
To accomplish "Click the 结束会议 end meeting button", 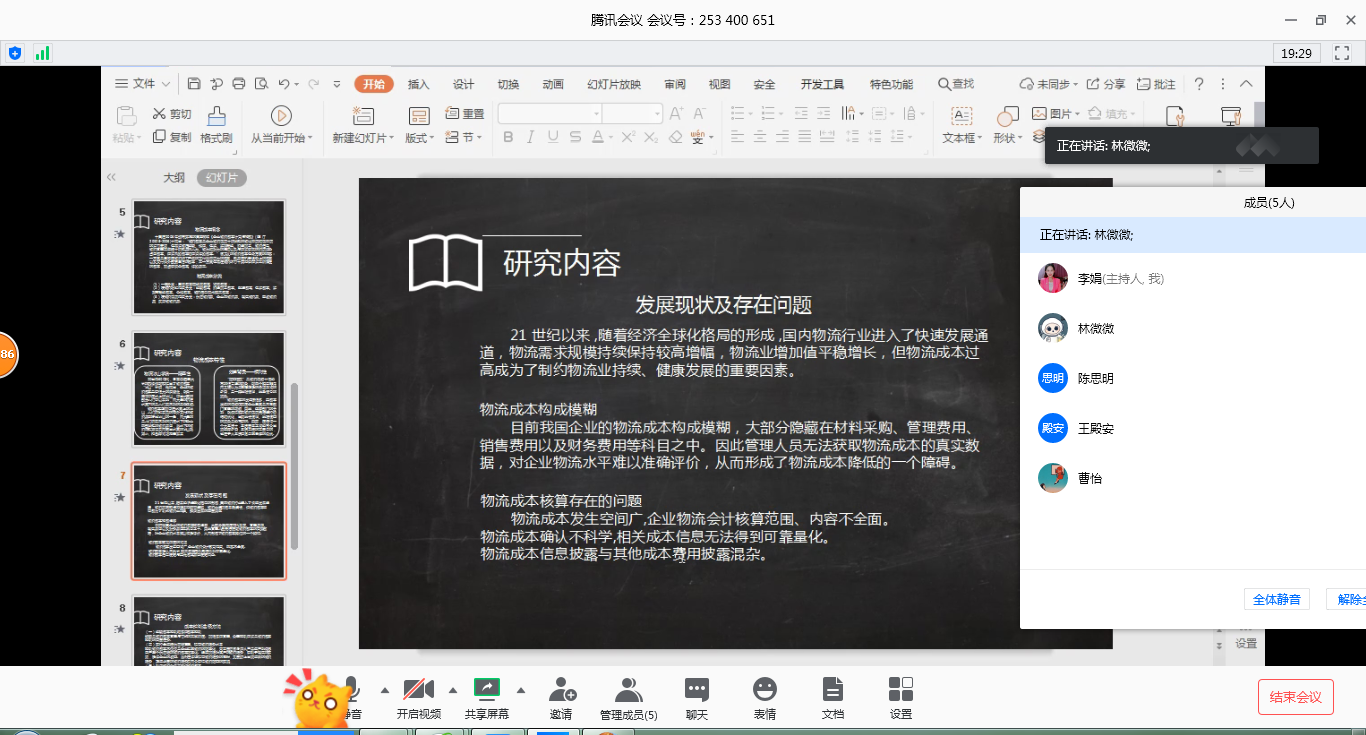I will click(x=1295, y=697).
